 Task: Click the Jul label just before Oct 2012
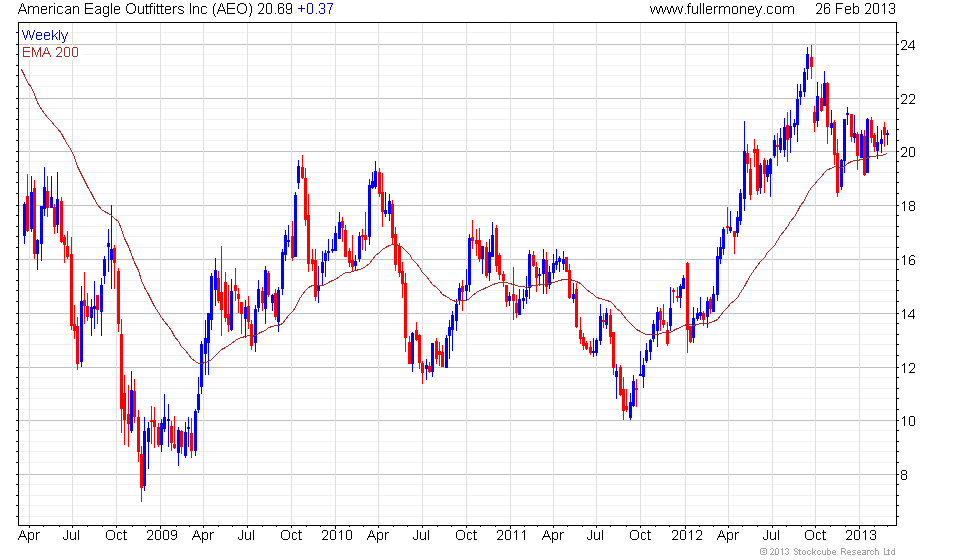[x=771, y=536]
